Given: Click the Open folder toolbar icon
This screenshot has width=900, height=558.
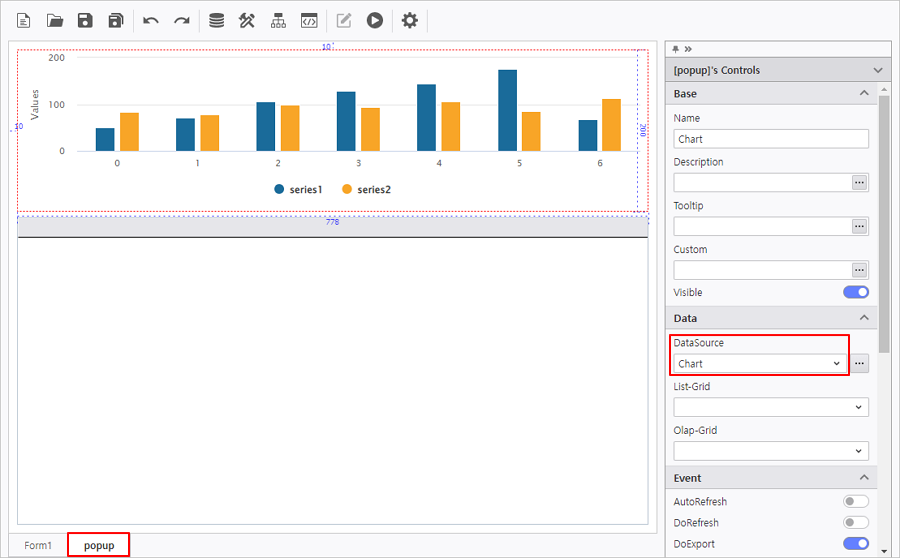Looking at the screenshot, I should tap(55, 20).
